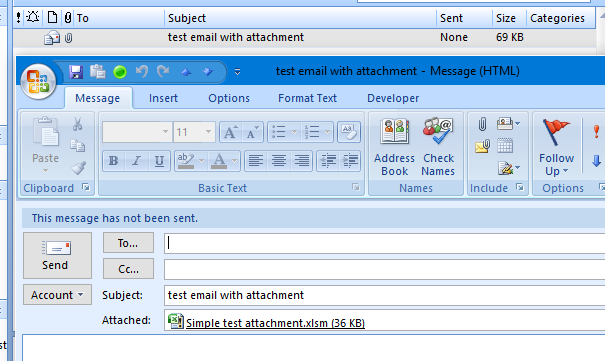Set Low Importance with blue arrow
Viewport: 605px width, 361px height.
coord(596,161)
